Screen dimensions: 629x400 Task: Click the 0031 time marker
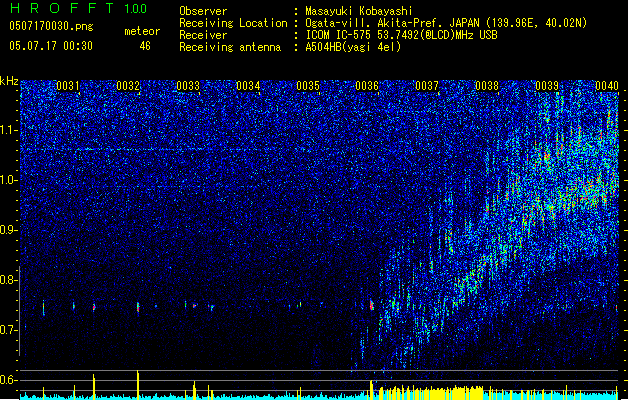(67, 86)
